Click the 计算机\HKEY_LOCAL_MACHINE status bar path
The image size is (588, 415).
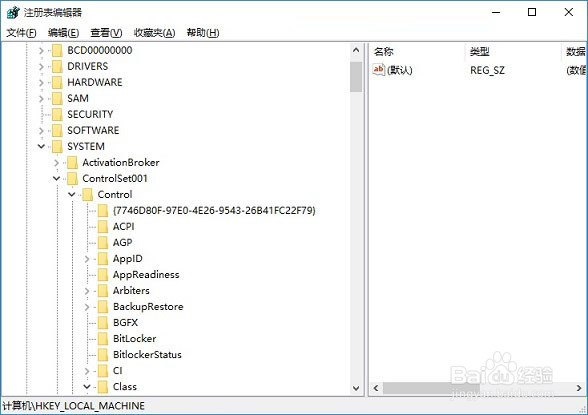pyautogui.click(x=74, y=406)
